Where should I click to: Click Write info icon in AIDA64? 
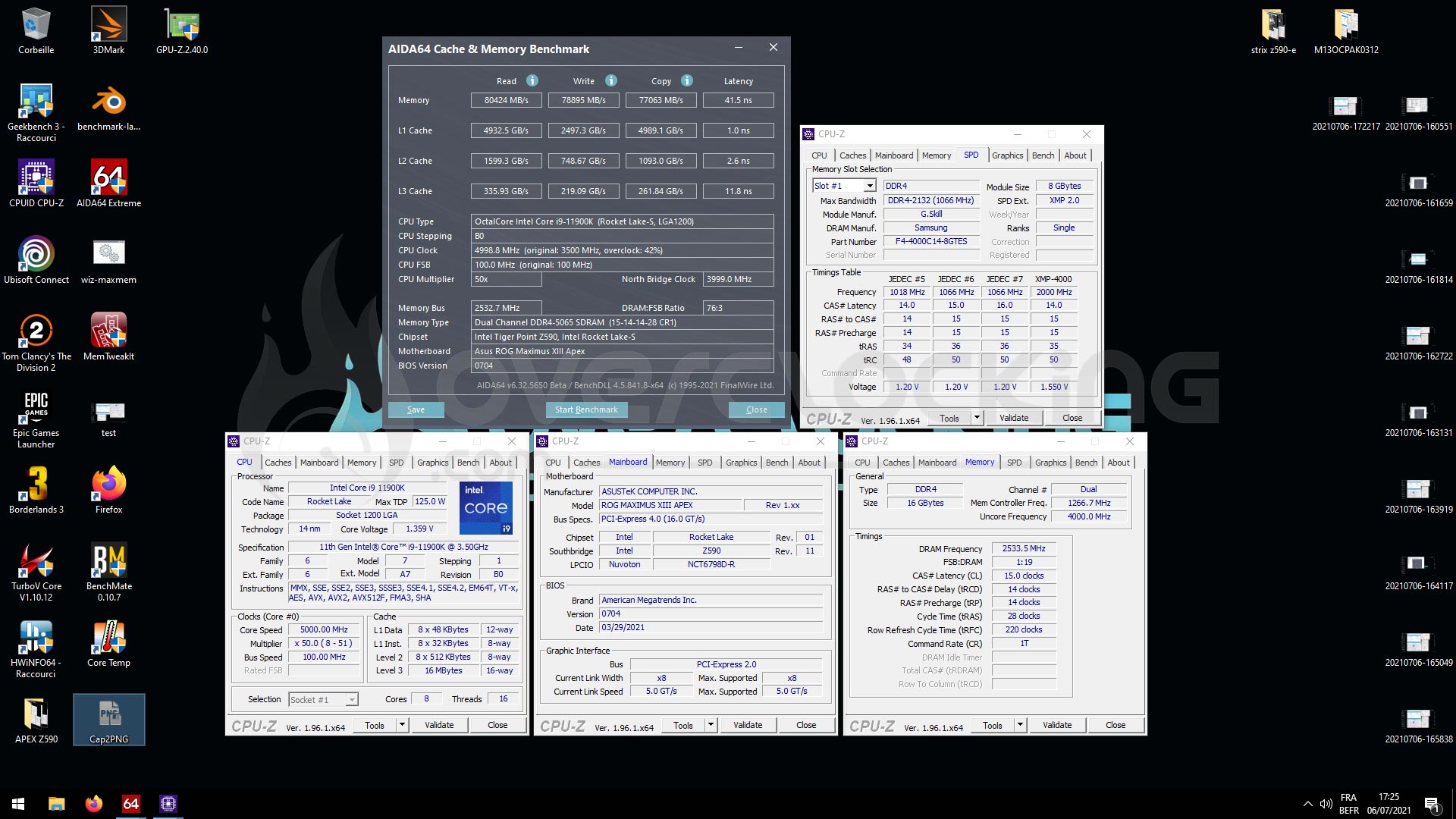[x=611, y=80]
